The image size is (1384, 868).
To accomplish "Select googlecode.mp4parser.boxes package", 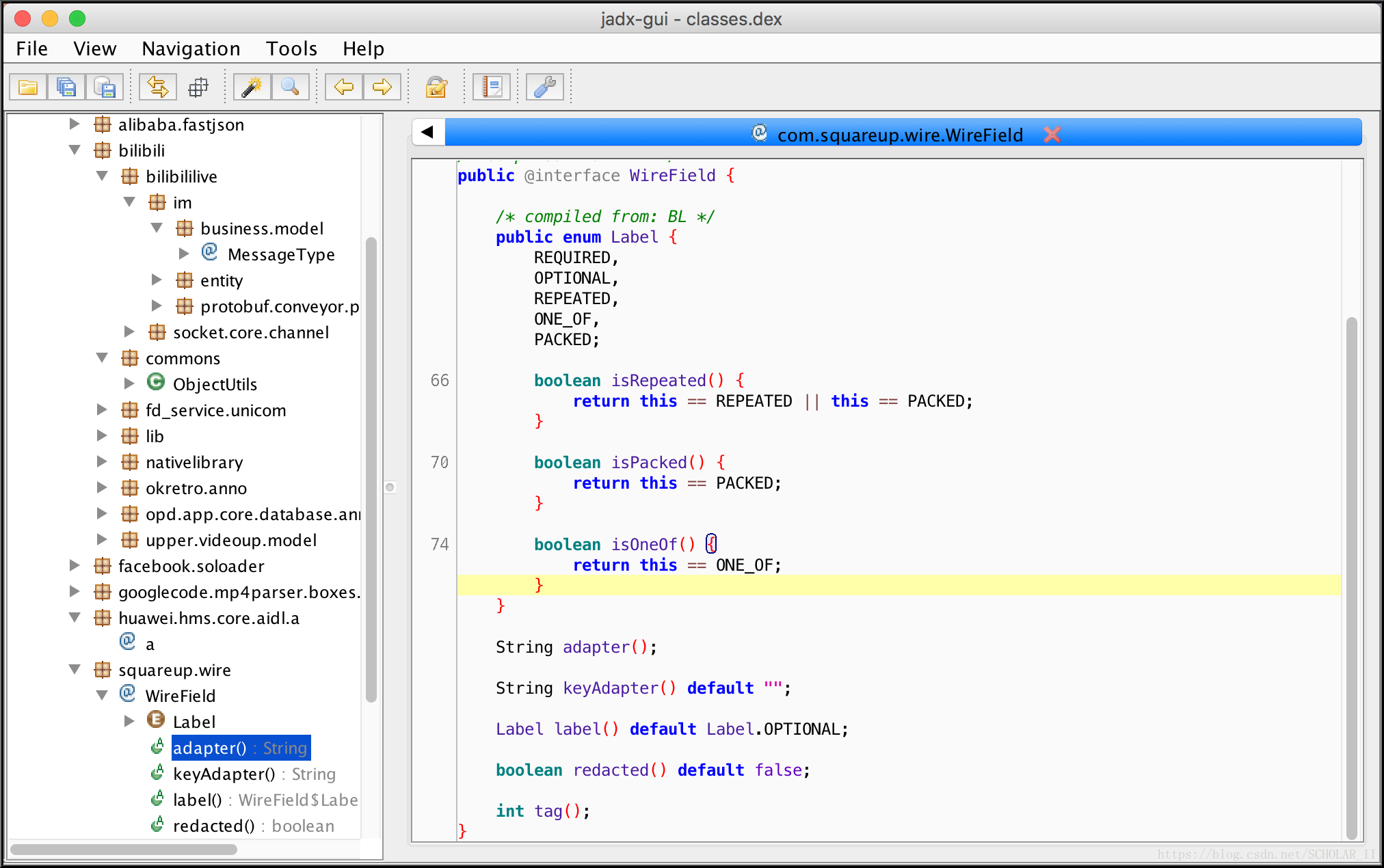I will click(x=239, y=592).
